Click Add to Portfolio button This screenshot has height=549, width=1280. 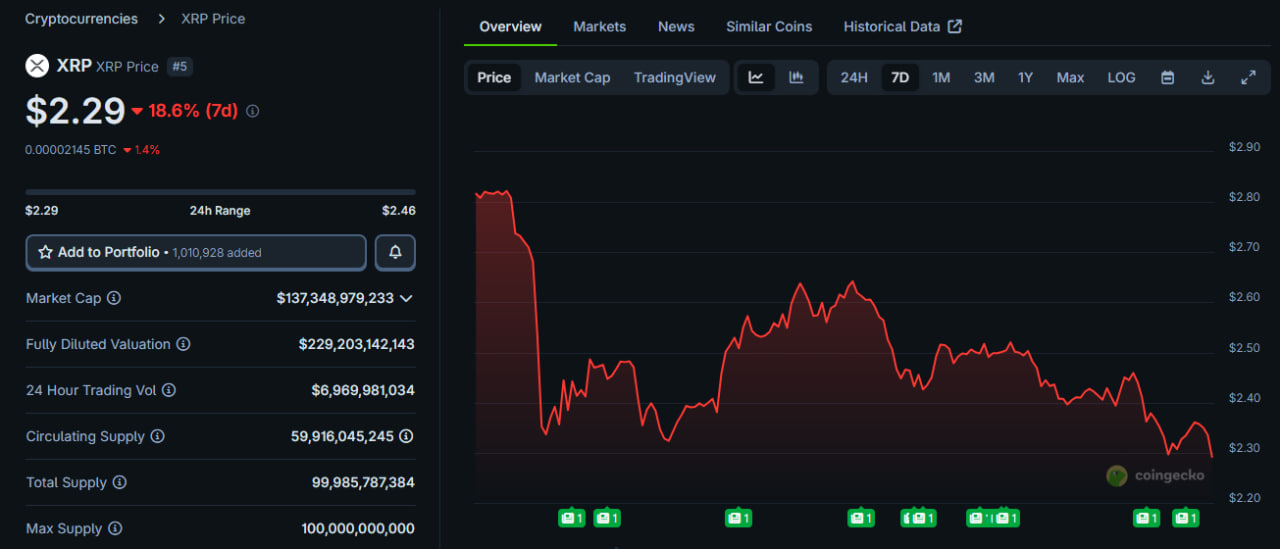pos(196,253)
